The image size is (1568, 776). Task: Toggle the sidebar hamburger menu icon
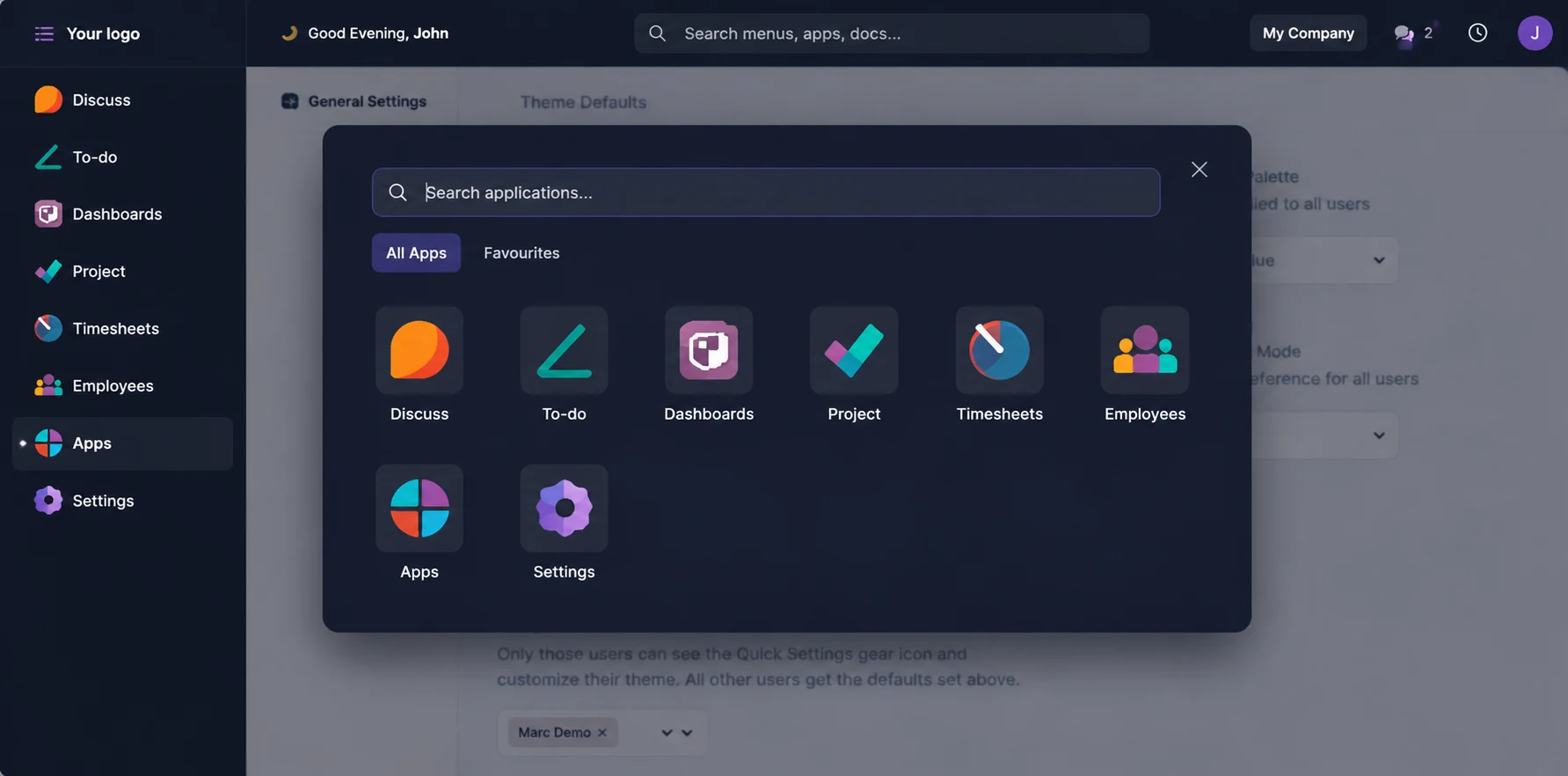[x=44, y=33]
